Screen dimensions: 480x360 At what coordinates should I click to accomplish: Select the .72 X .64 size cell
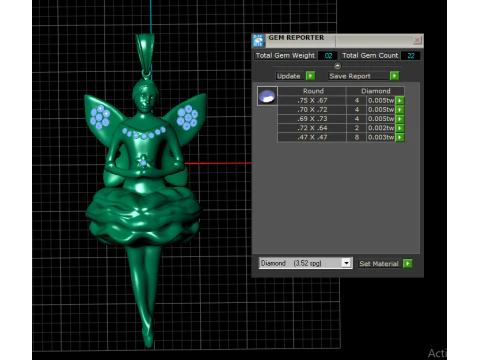312,128
